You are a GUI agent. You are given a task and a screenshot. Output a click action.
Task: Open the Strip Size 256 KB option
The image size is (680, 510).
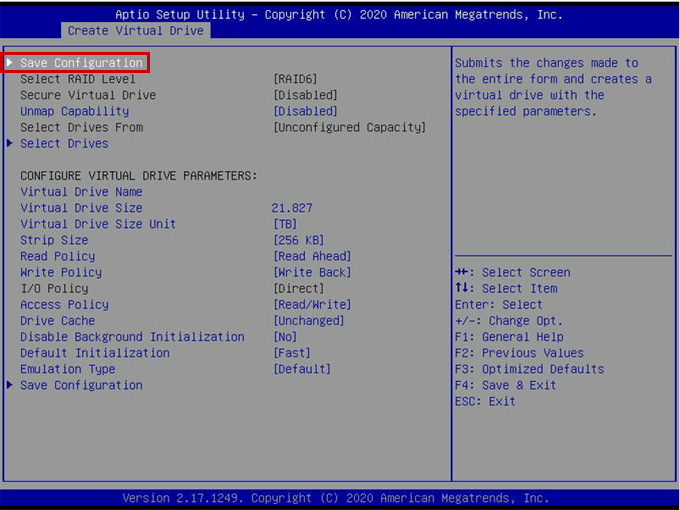pyautogui.click(x=298, y=240)
